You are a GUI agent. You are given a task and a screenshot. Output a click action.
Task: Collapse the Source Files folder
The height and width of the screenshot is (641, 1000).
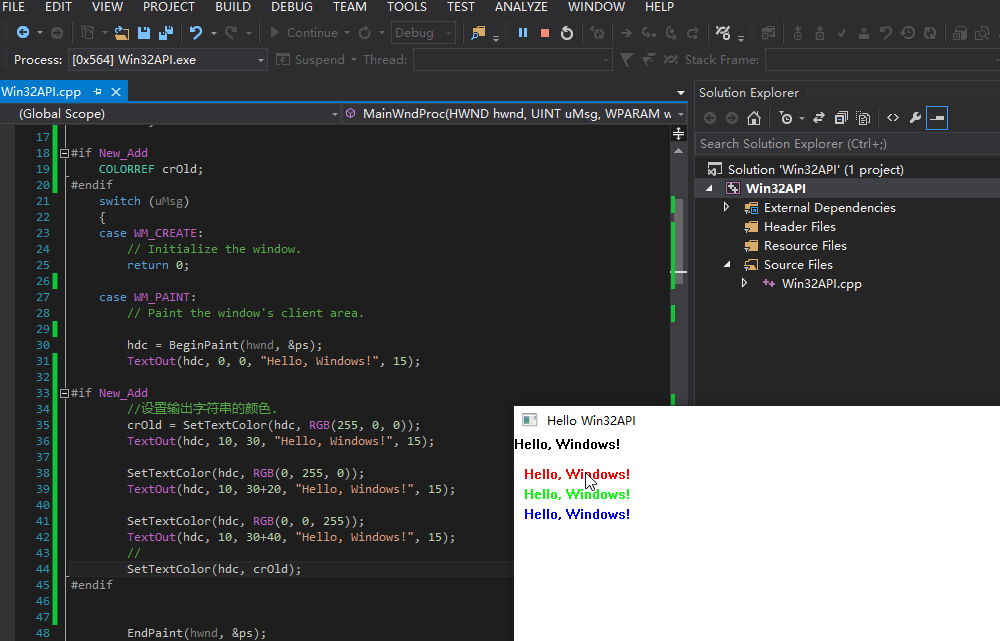pos(727,264)
